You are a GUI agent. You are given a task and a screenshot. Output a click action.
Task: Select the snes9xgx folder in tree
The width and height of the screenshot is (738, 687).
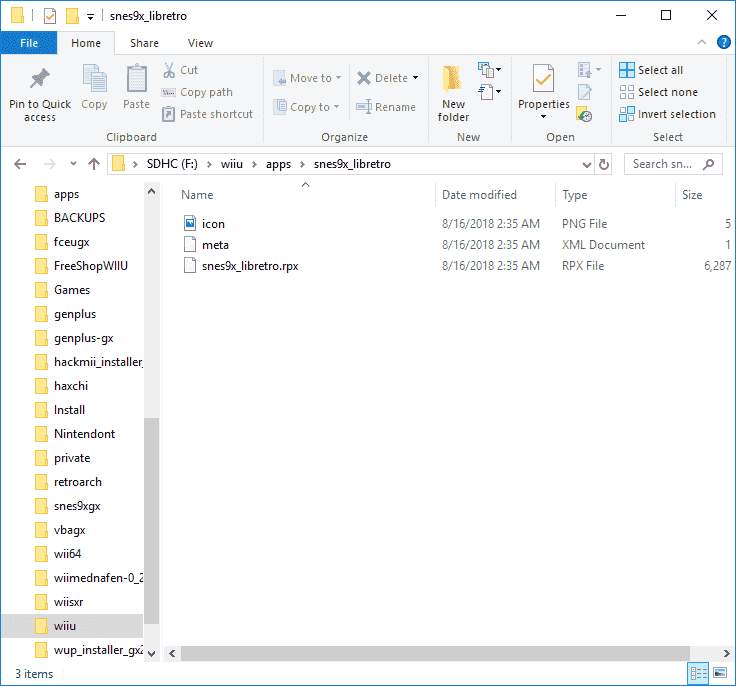77,506
